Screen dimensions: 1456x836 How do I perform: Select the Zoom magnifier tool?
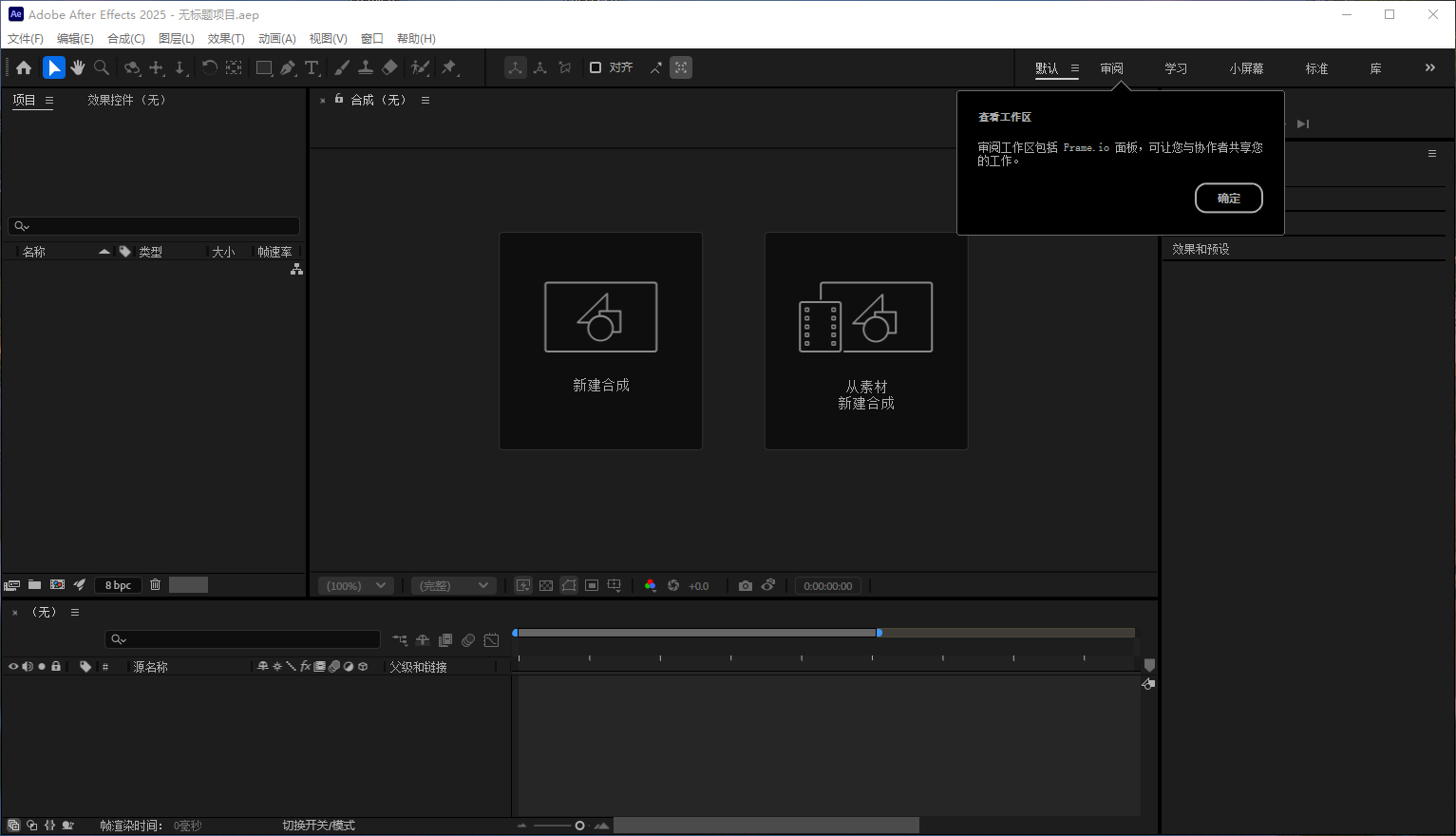102,67
